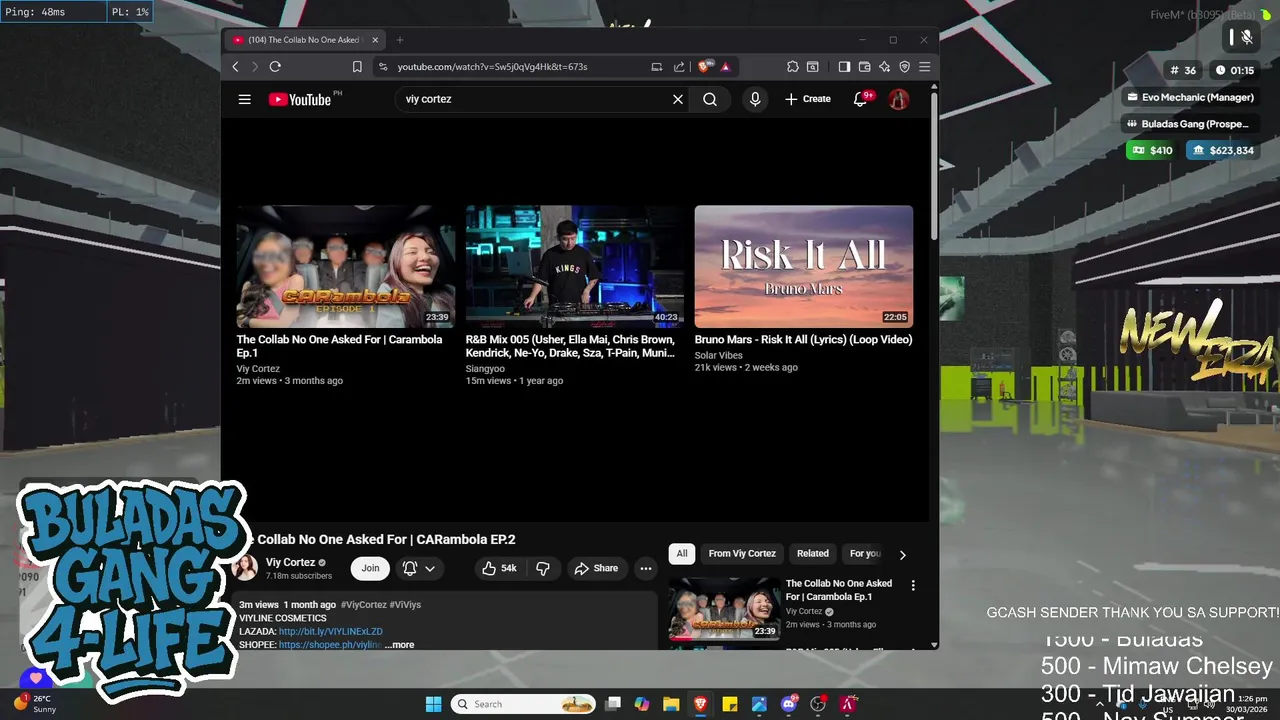
Task: Open File Explorer from the taskbar
Action: click(671, 704)
